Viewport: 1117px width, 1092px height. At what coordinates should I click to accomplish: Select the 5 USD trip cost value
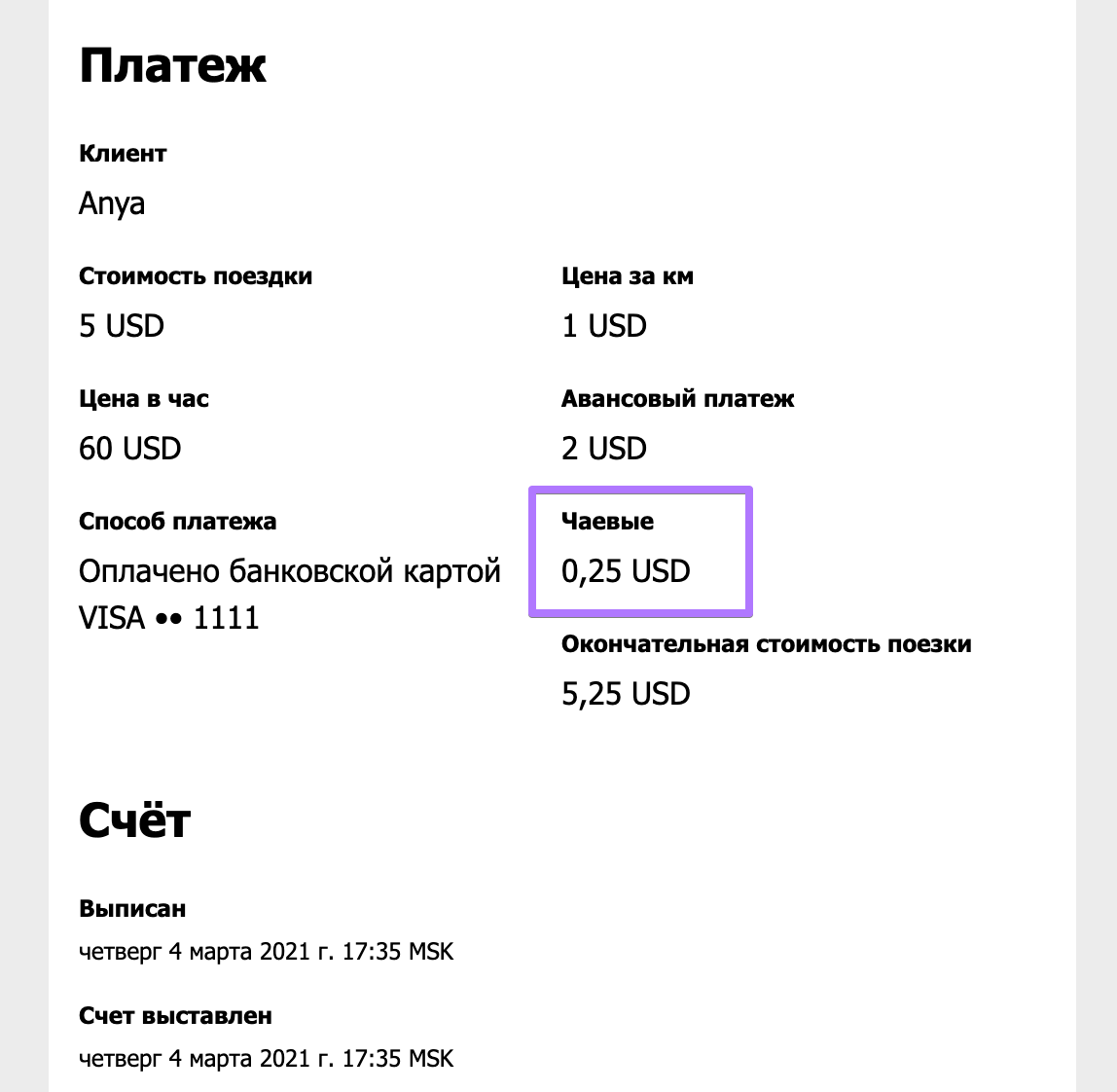tap(122, 326)
